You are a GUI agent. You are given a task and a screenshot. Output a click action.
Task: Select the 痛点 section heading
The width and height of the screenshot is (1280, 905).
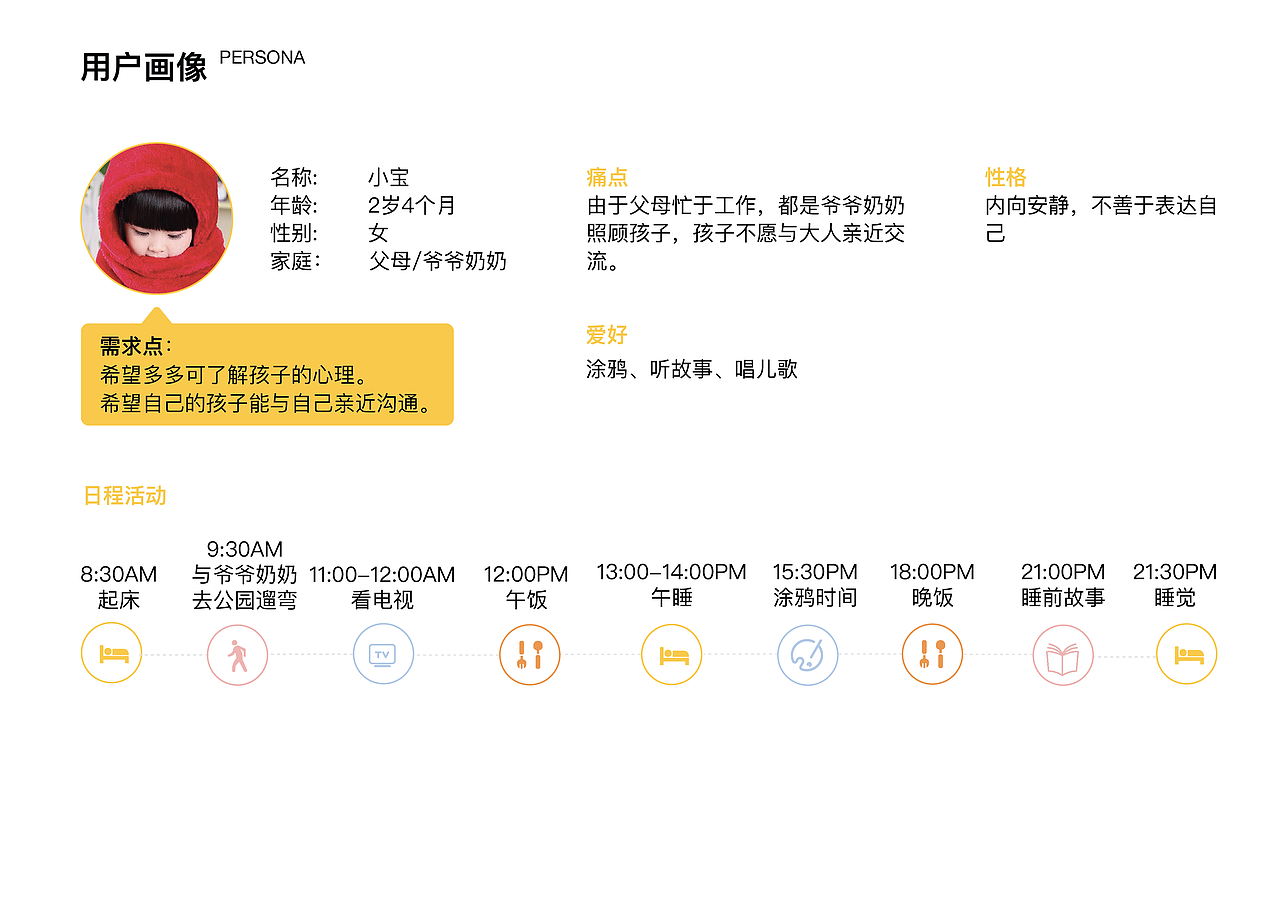605,177
